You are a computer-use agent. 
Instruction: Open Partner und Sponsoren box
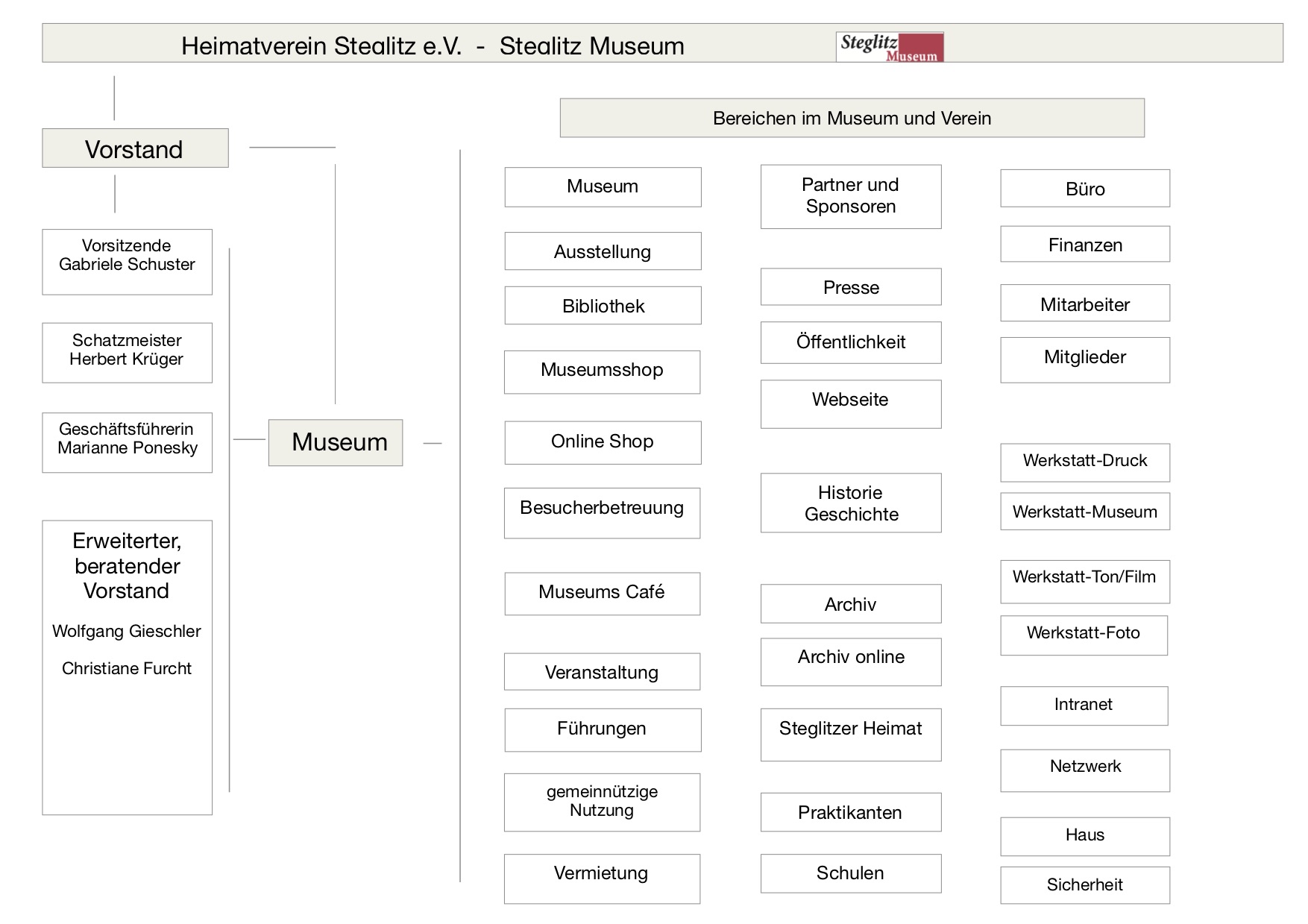(851, 196)
